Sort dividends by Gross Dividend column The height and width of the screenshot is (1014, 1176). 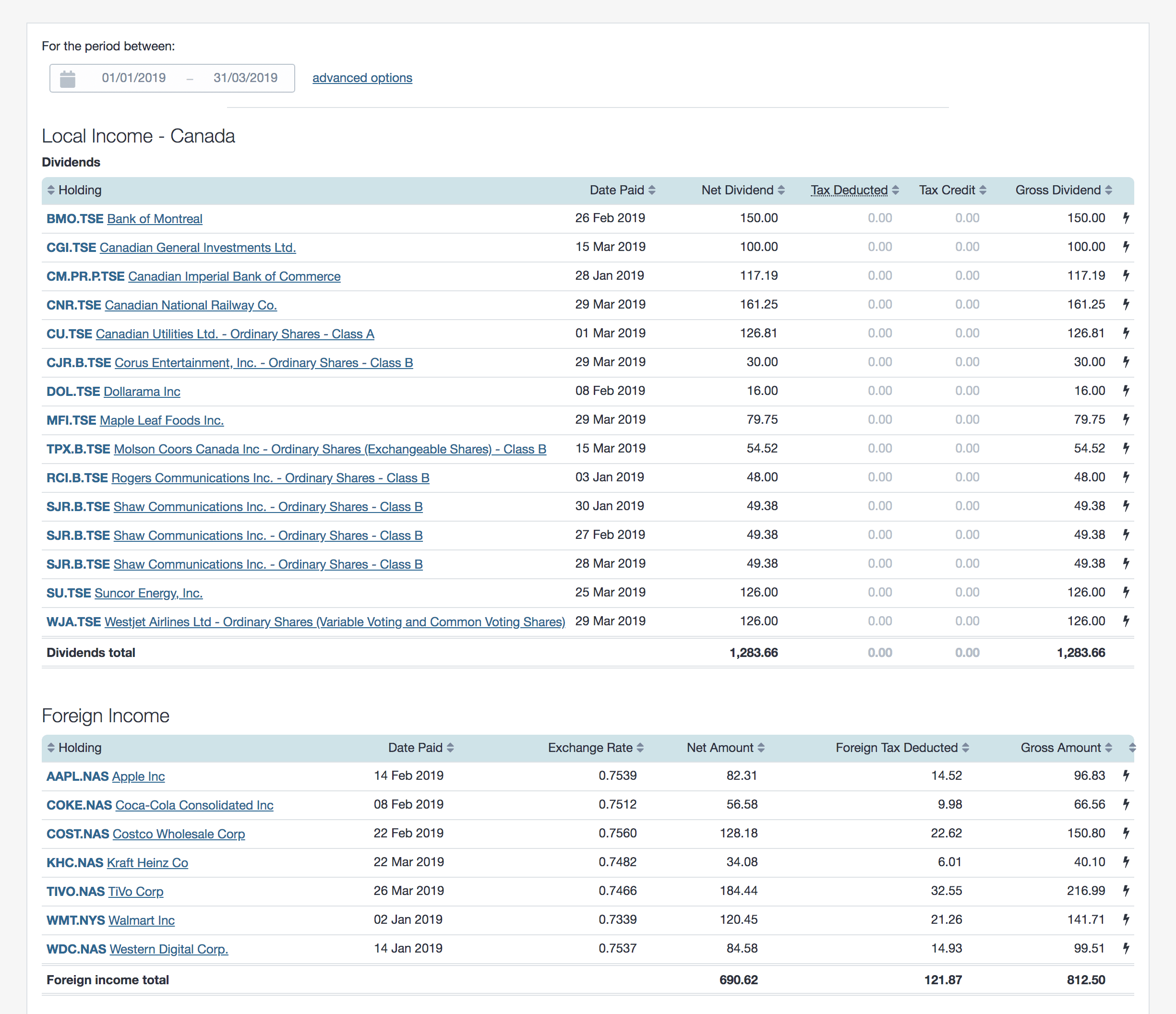pos(1064,190)
